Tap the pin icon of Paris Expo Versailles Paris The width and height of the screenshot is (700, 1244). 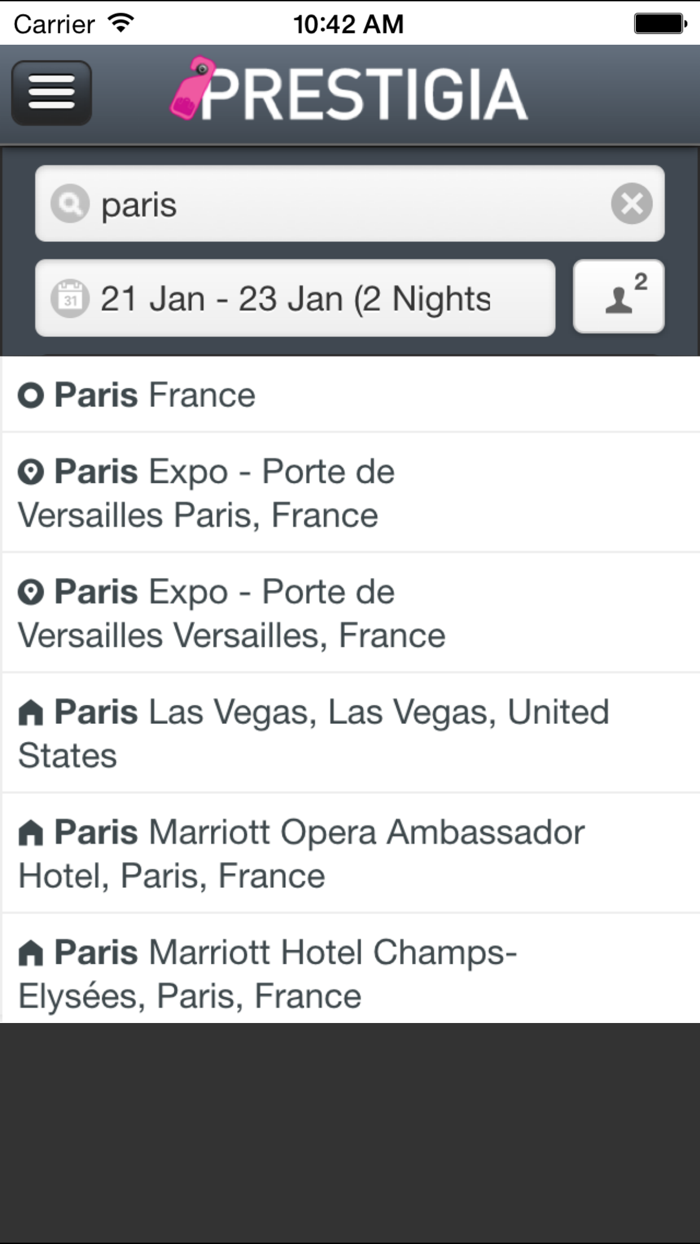pos(32,472)
